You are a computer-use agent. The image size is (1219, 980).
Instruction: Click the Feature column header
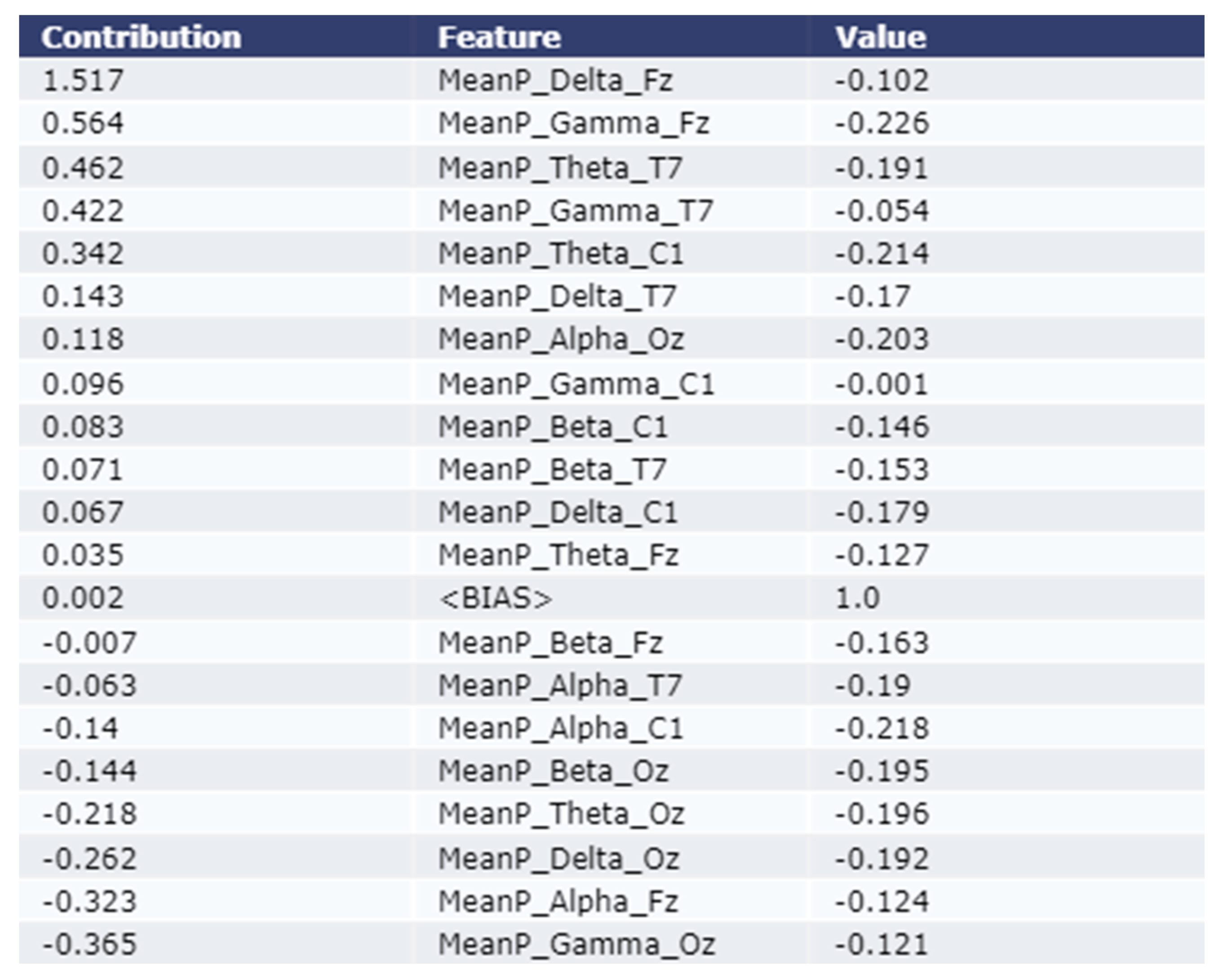(x=499, y=37)
